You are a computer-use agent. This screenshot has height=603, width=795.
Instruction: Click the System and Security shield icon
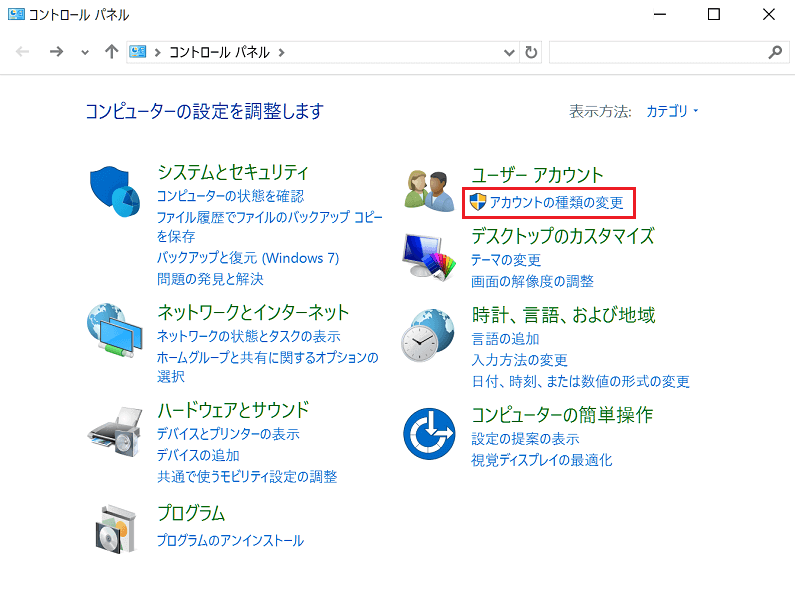pos(115,192)
